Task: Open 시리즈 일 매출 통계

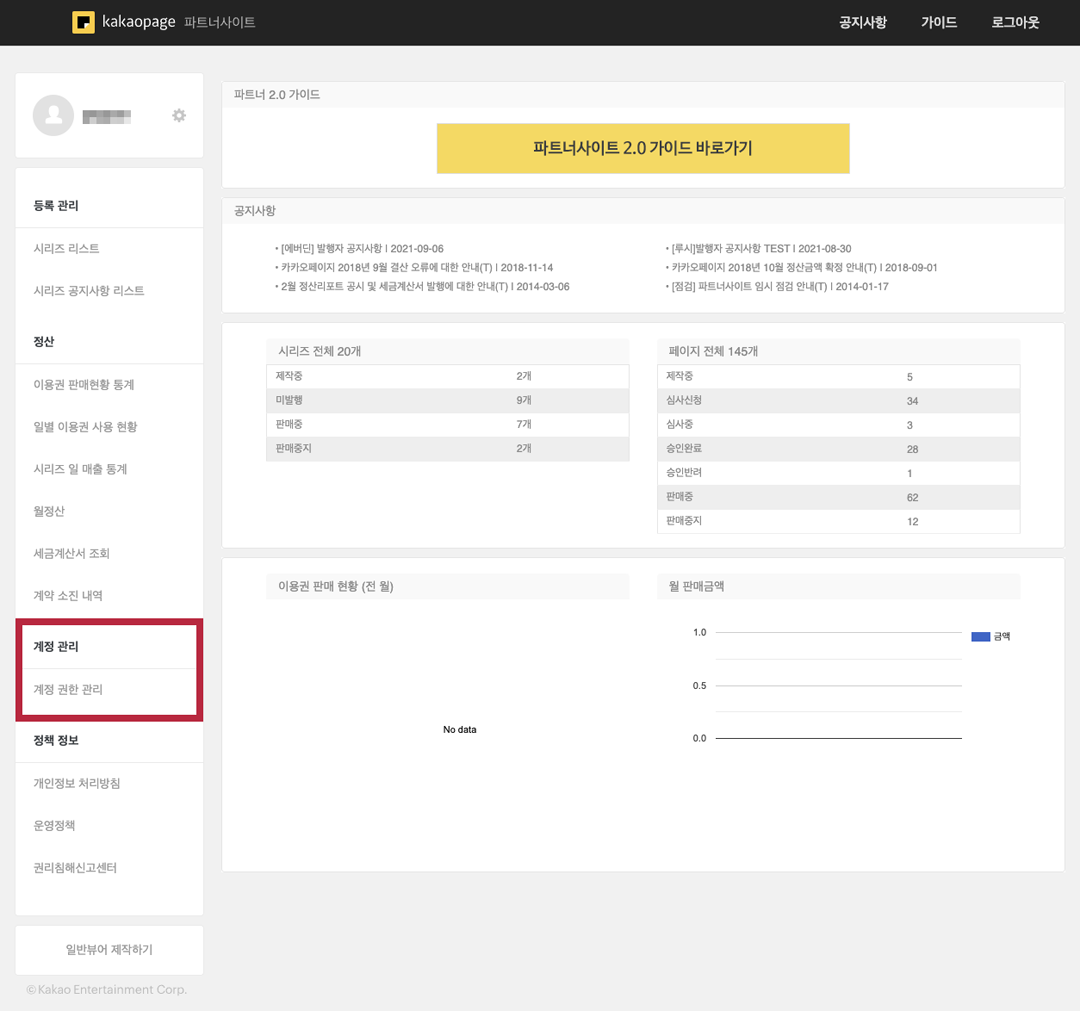Action: [x=80, y=469]
